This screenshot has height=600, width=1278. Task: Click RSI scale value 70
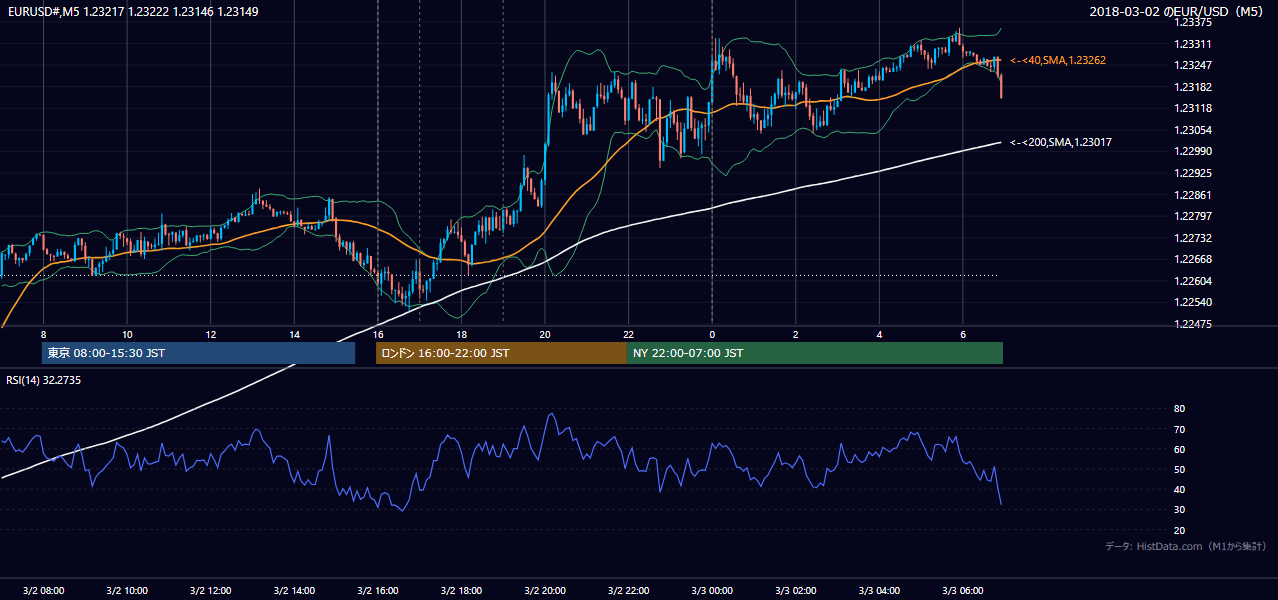(x=1179, y=429)
